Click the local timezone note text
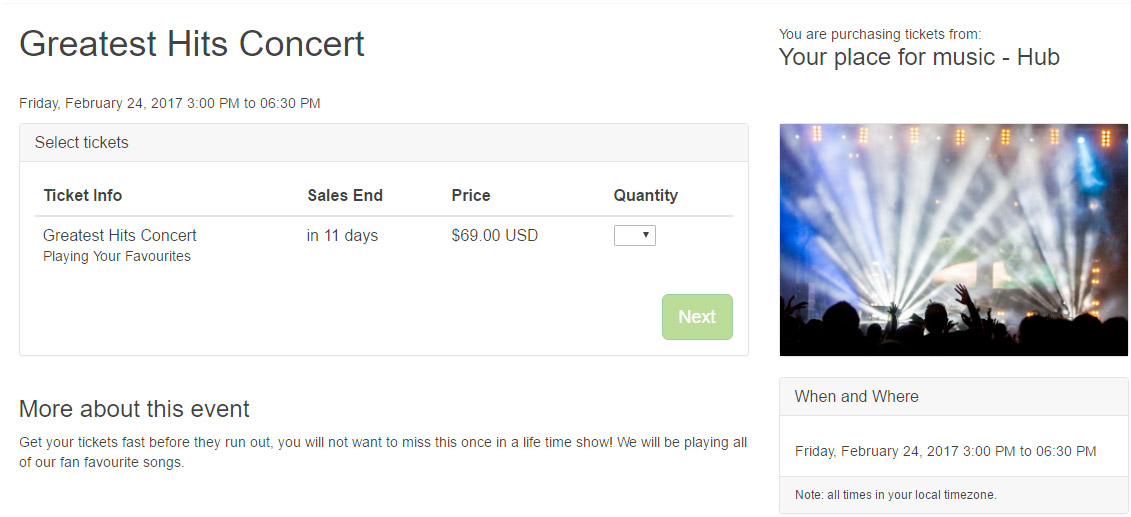 tap(895, 495)
